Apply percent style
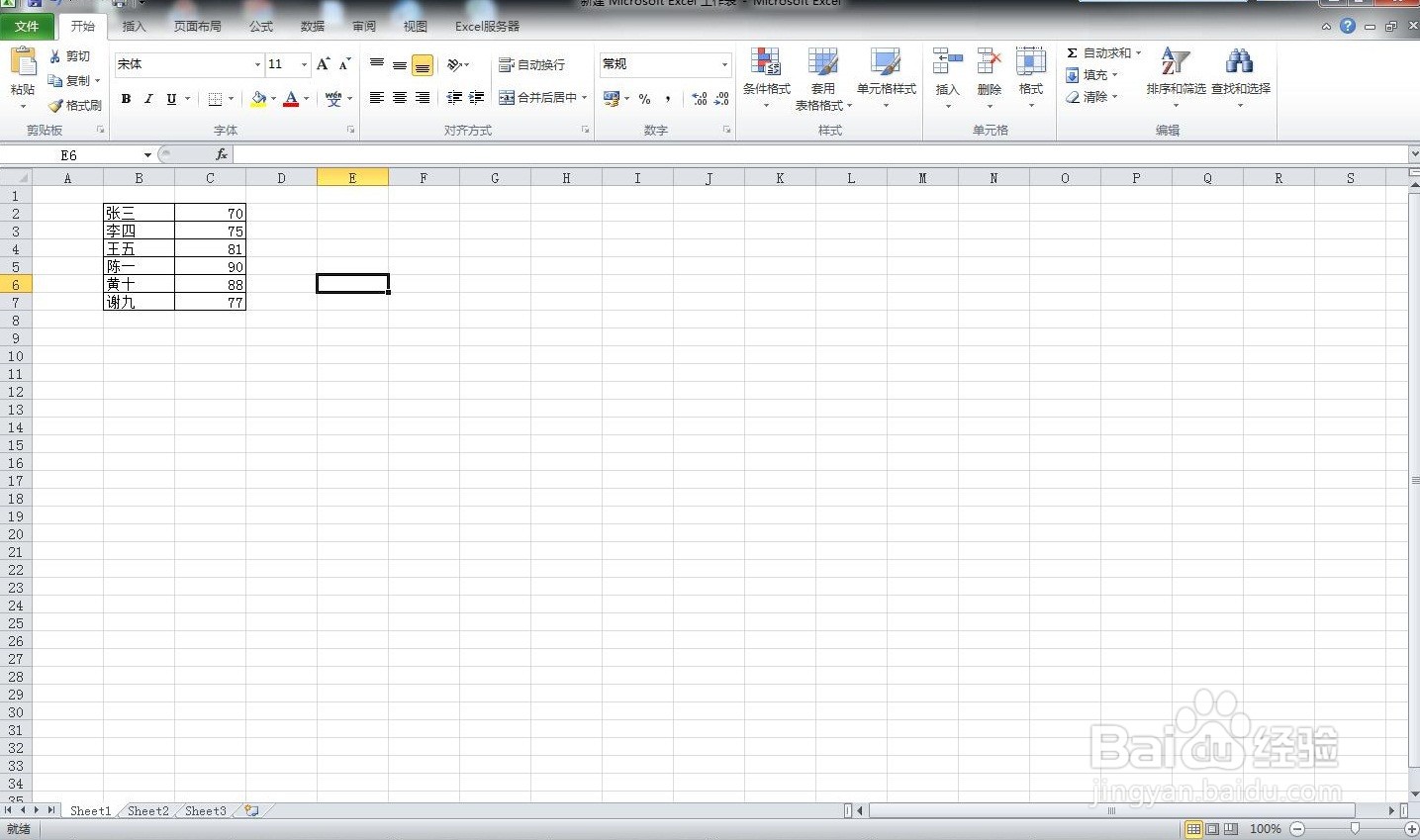Viewport: 1420px width, 840px height. [x=645, y=99]
